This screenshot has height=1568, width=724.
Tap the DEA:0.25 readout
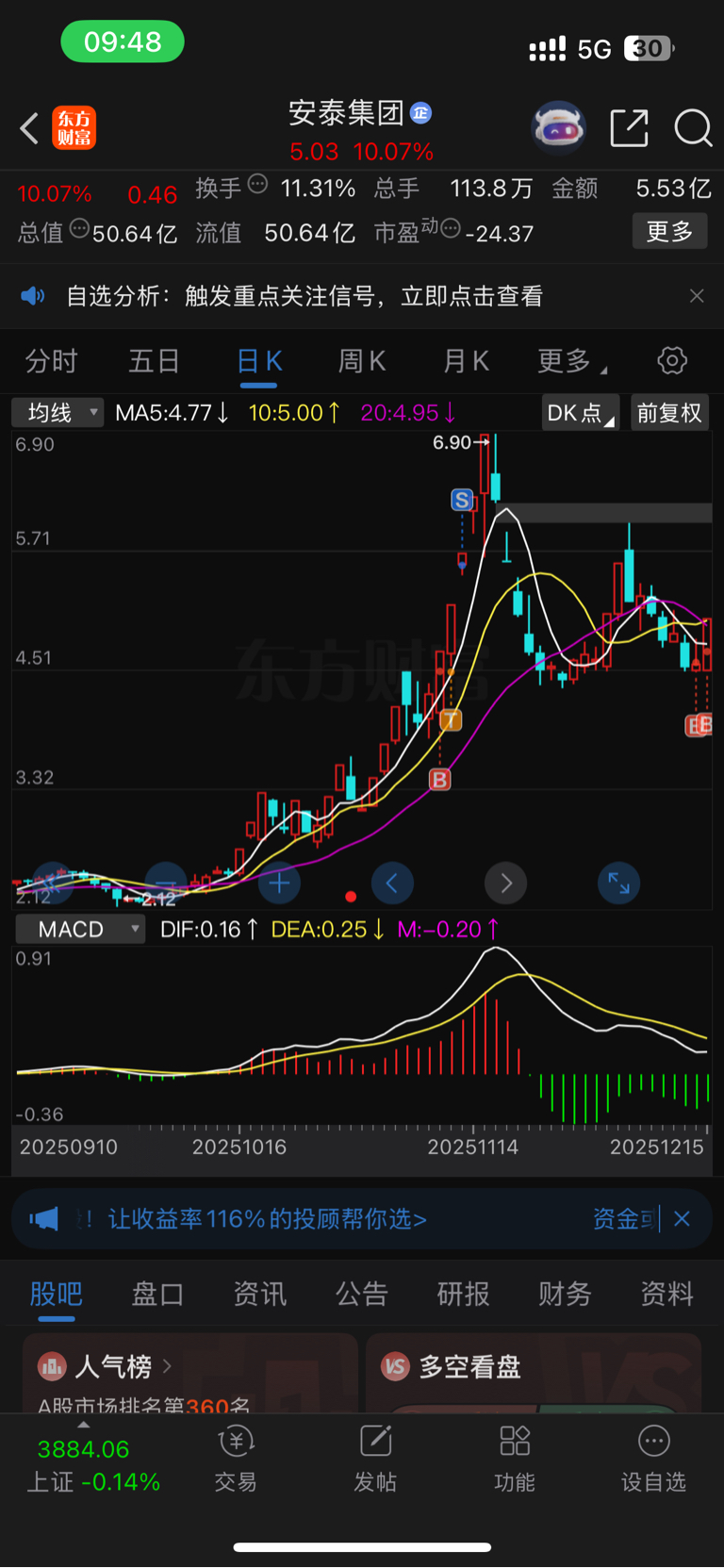tap(327, 930)
